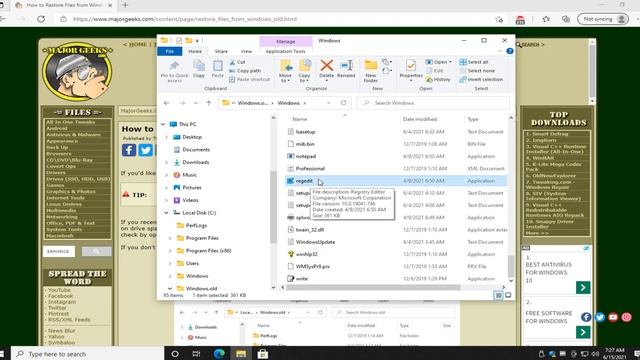
Task: Click the Manage contextual tab
Action: pyautogui.click(x=286, y=41)
